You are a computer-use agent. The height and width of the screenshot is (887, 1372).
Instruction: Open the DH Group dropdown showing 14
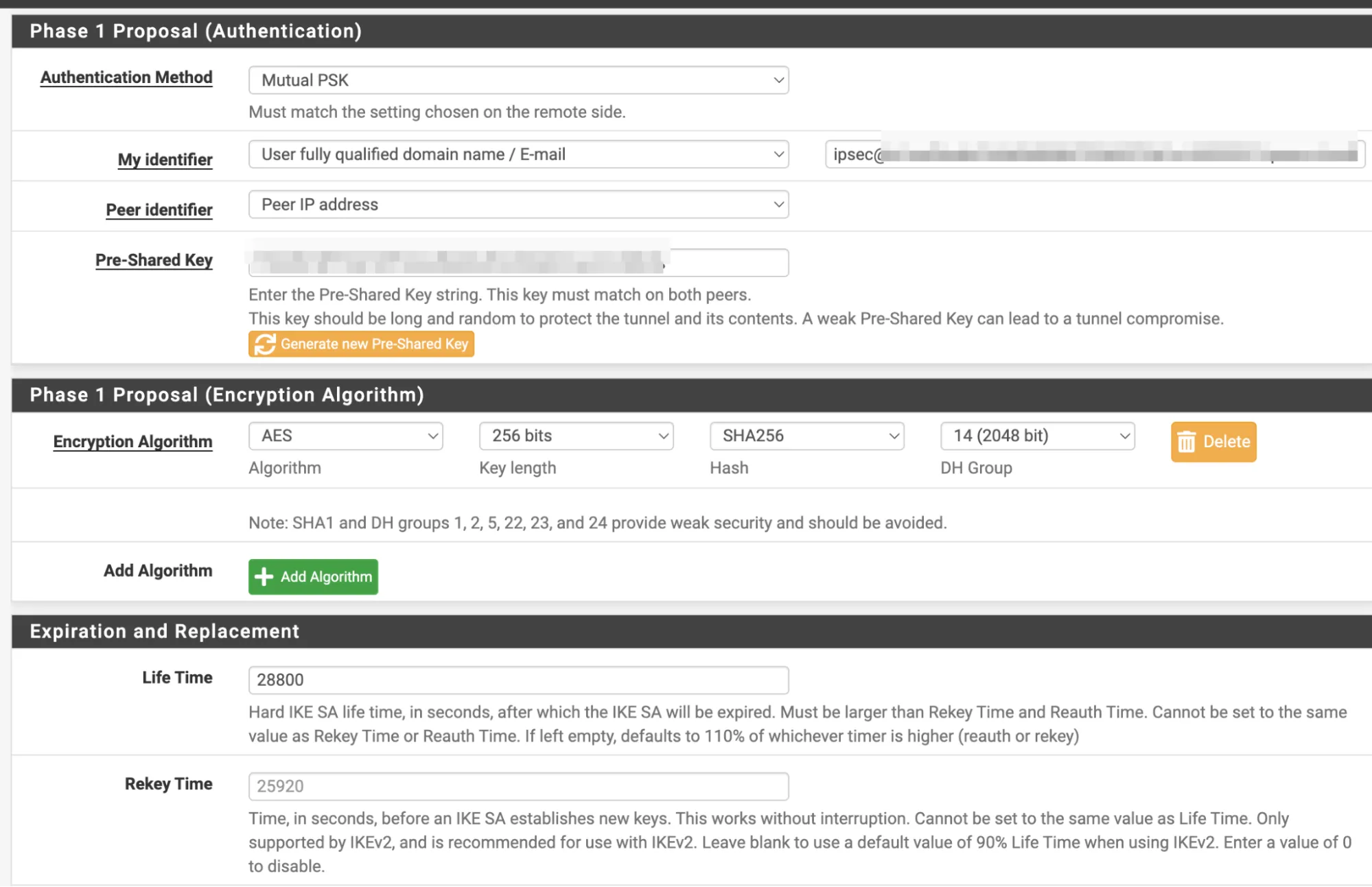point(1037,435)
